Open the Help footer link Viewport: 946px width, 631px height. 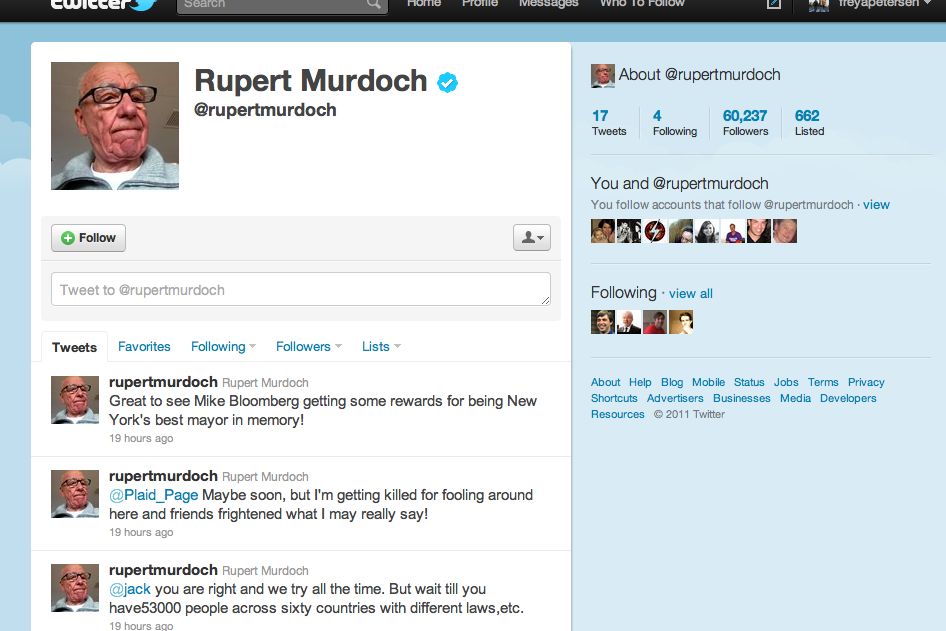pos(640,382)
